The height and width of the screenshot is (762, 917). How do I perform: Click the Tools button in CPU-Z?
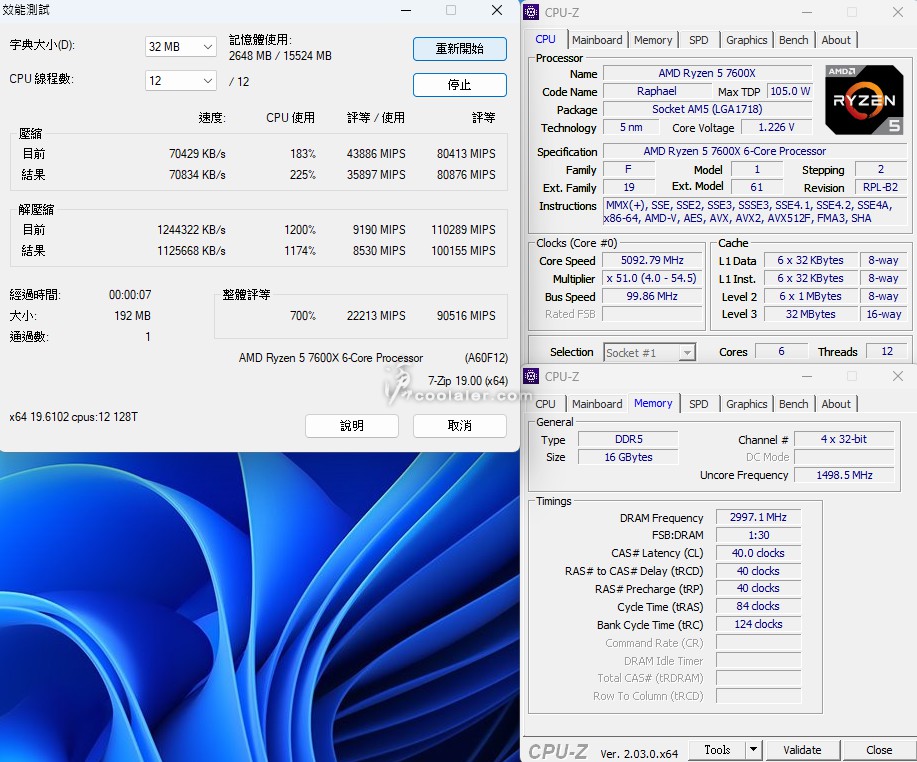point(717,749)
